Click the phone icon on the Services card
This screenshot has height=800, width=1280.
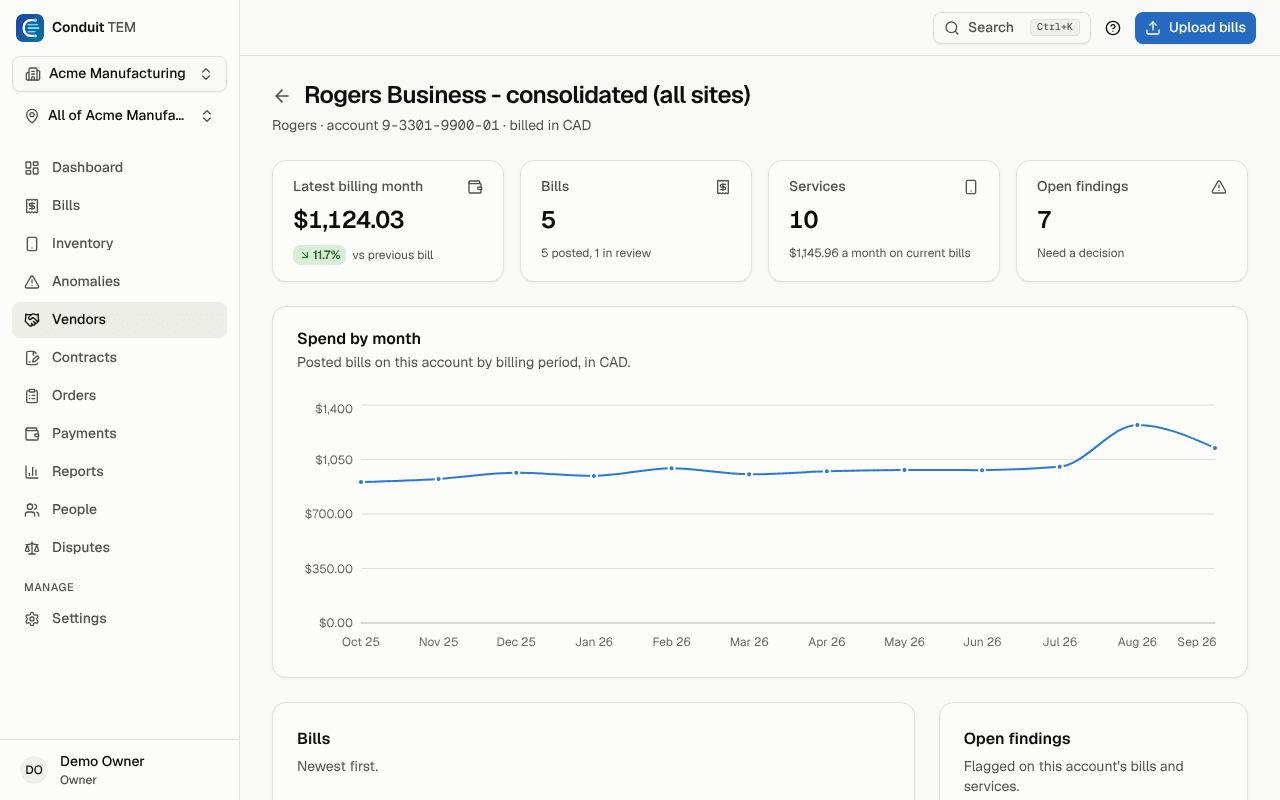(971, 187)
